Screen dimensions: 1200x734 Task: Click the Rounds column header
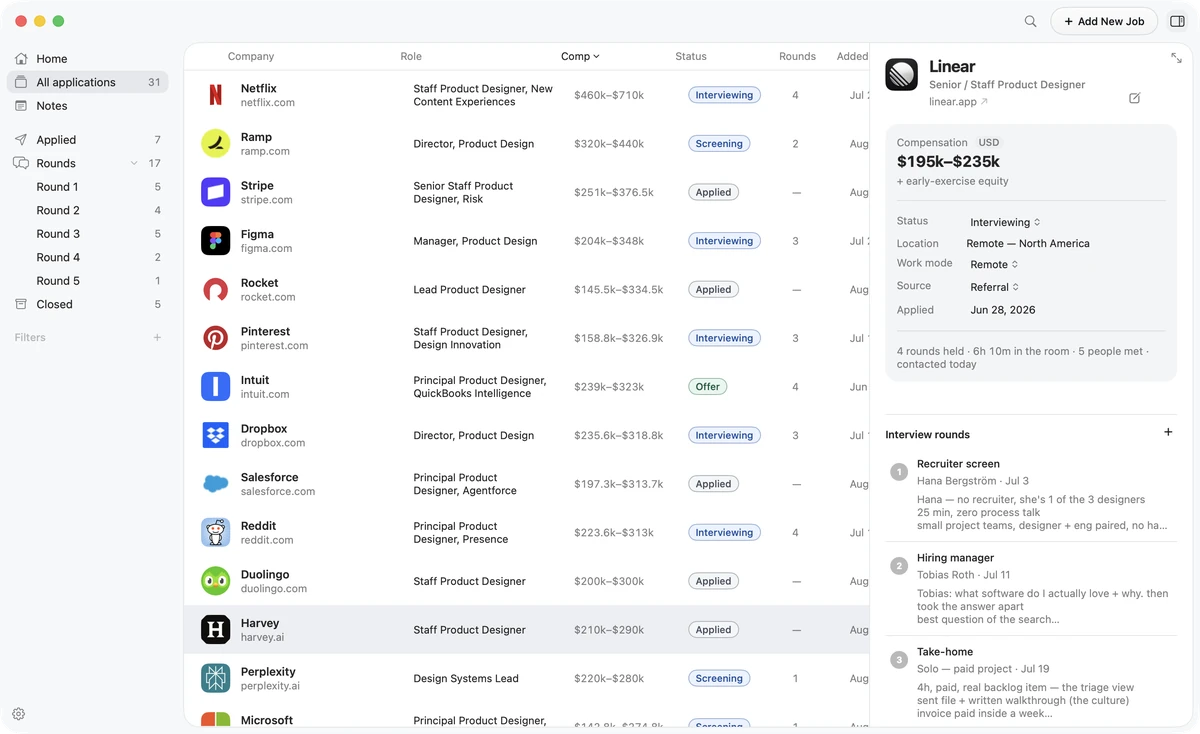pos(797,56)
